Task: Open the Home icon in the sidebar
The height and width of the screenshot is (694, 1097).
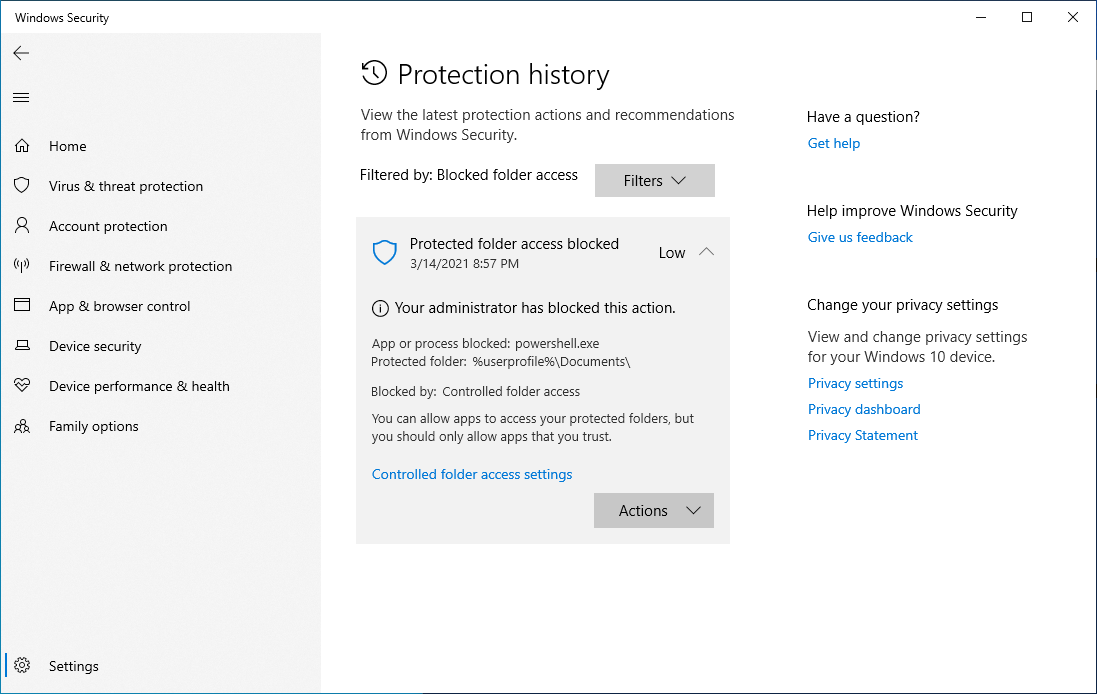Action: tap(22, 145)
